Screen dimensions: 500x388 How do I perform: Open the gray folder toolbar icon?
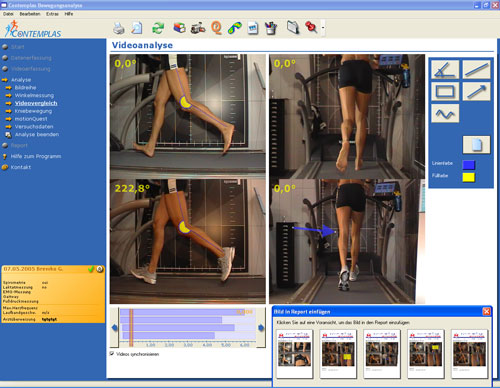coord(293,28)
